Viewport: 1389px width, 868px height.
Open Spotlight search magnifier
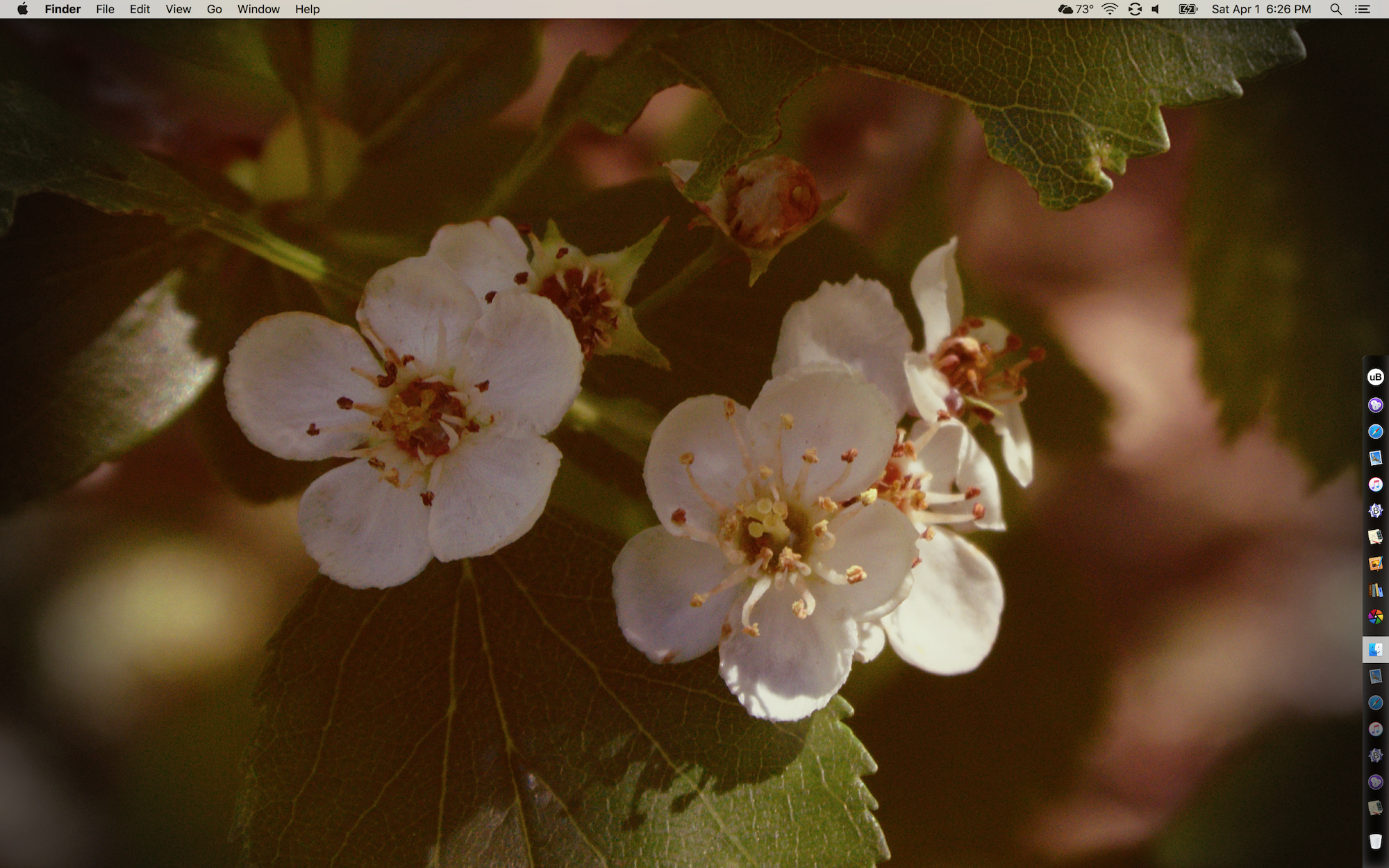[1336, 9]
